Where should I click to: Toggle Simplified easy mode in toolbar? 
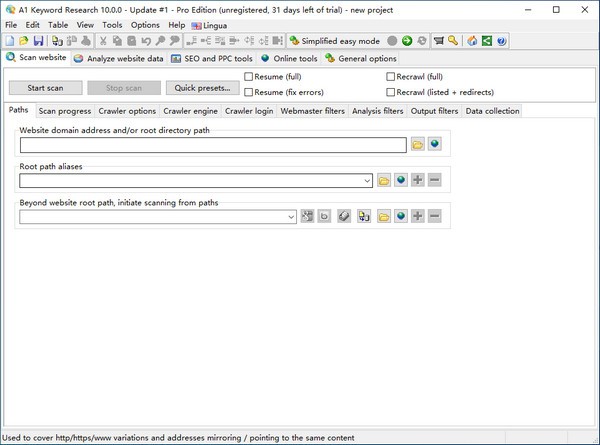click(x=334, y=41)
